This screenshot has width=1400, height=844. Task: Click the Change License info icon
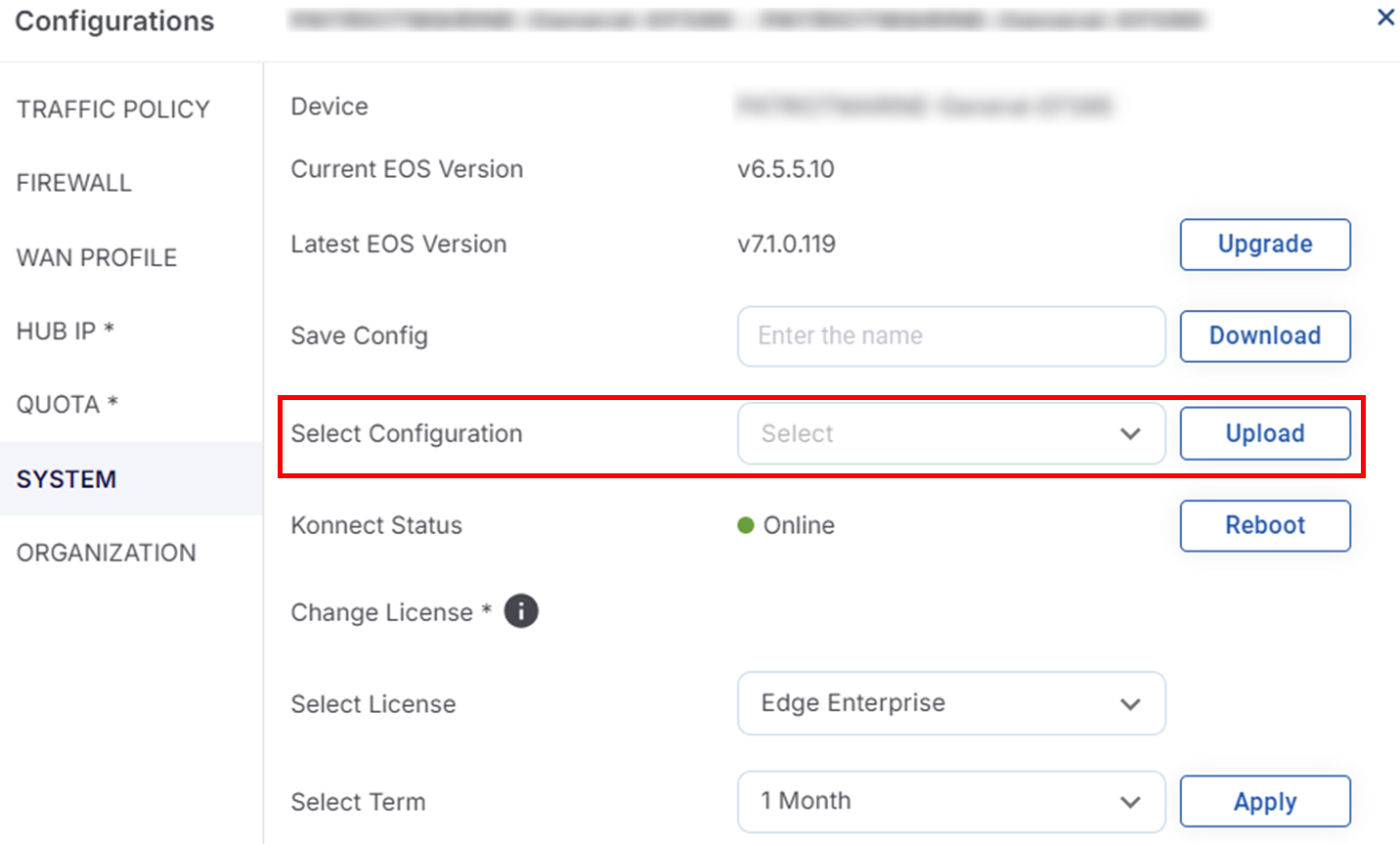pos(521,611)
